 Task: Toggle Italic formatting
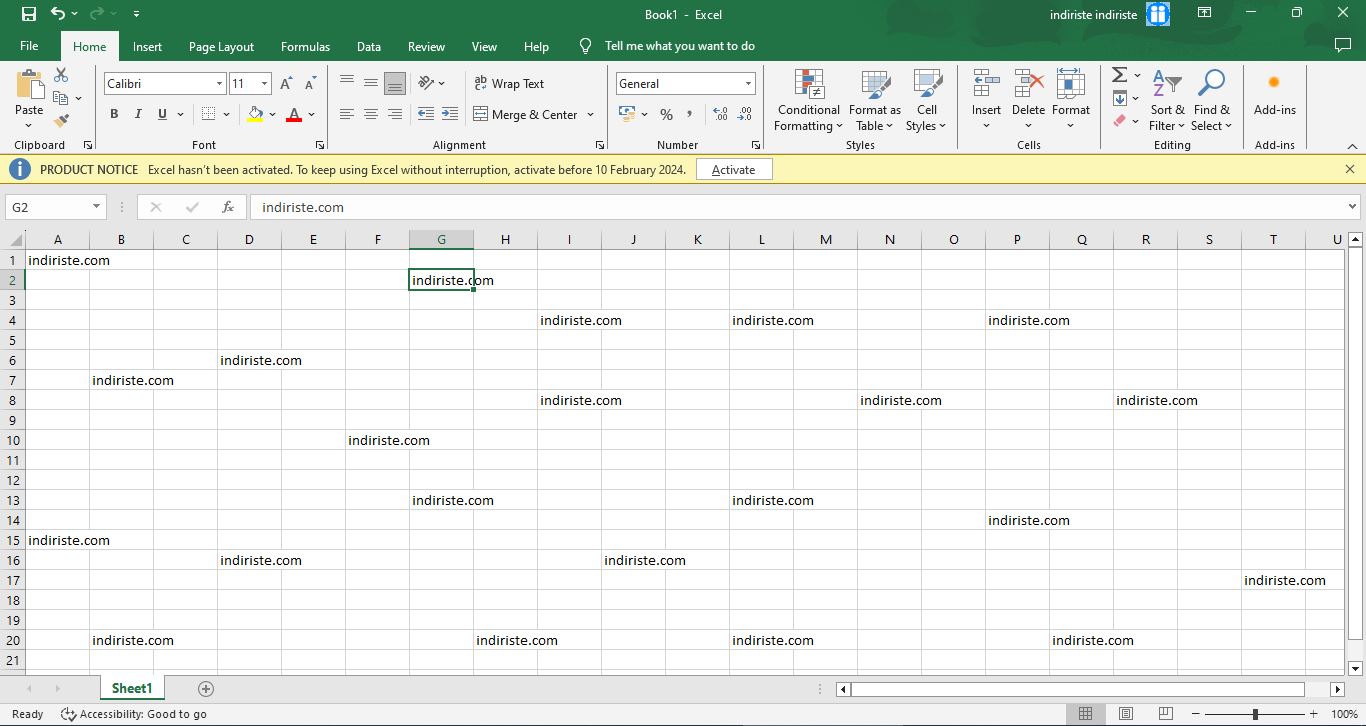point(138,114)
